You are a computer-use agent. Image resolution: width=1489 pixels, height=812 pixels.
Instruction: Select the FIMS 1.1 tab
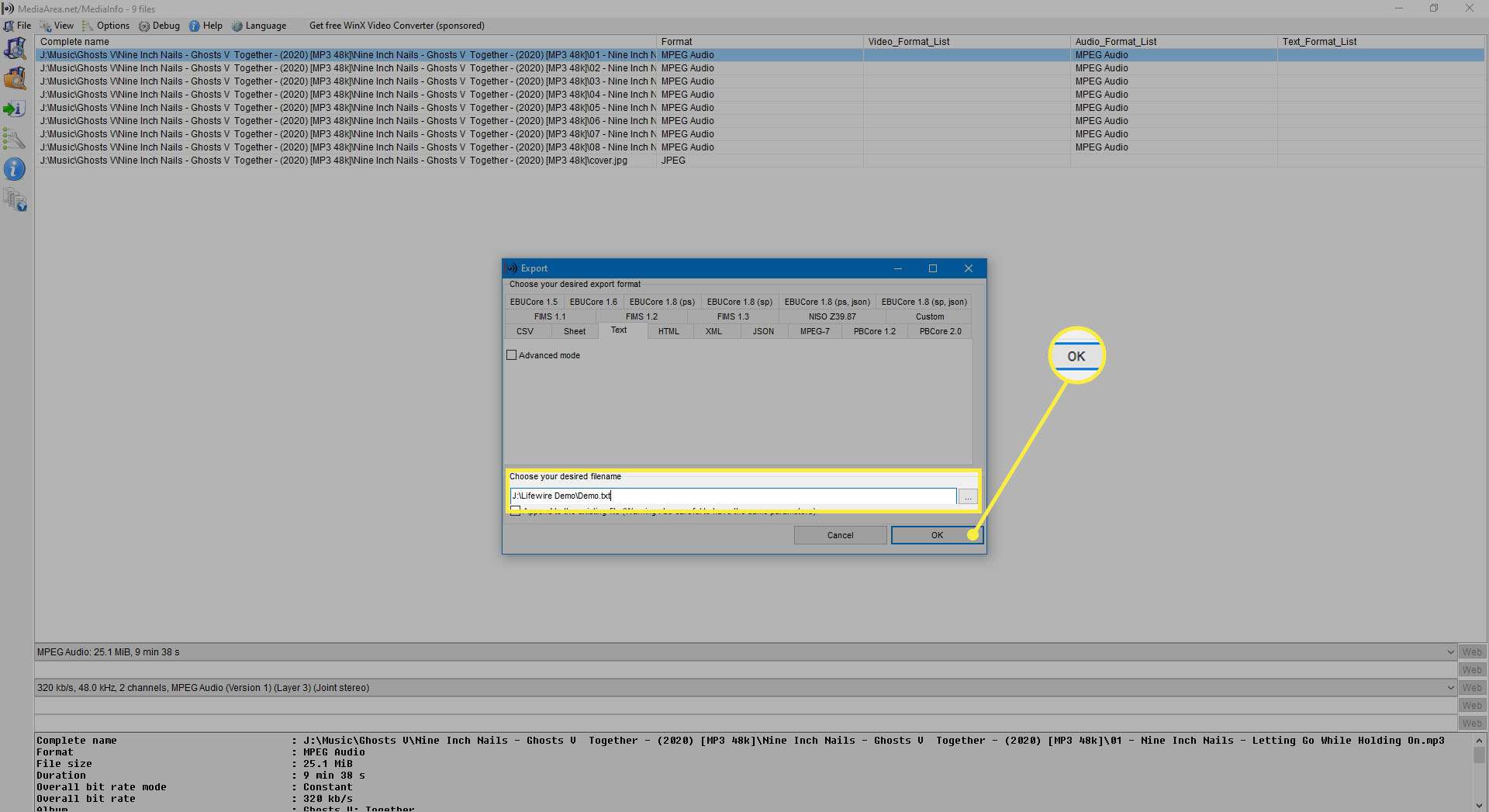tap(550, 316)
